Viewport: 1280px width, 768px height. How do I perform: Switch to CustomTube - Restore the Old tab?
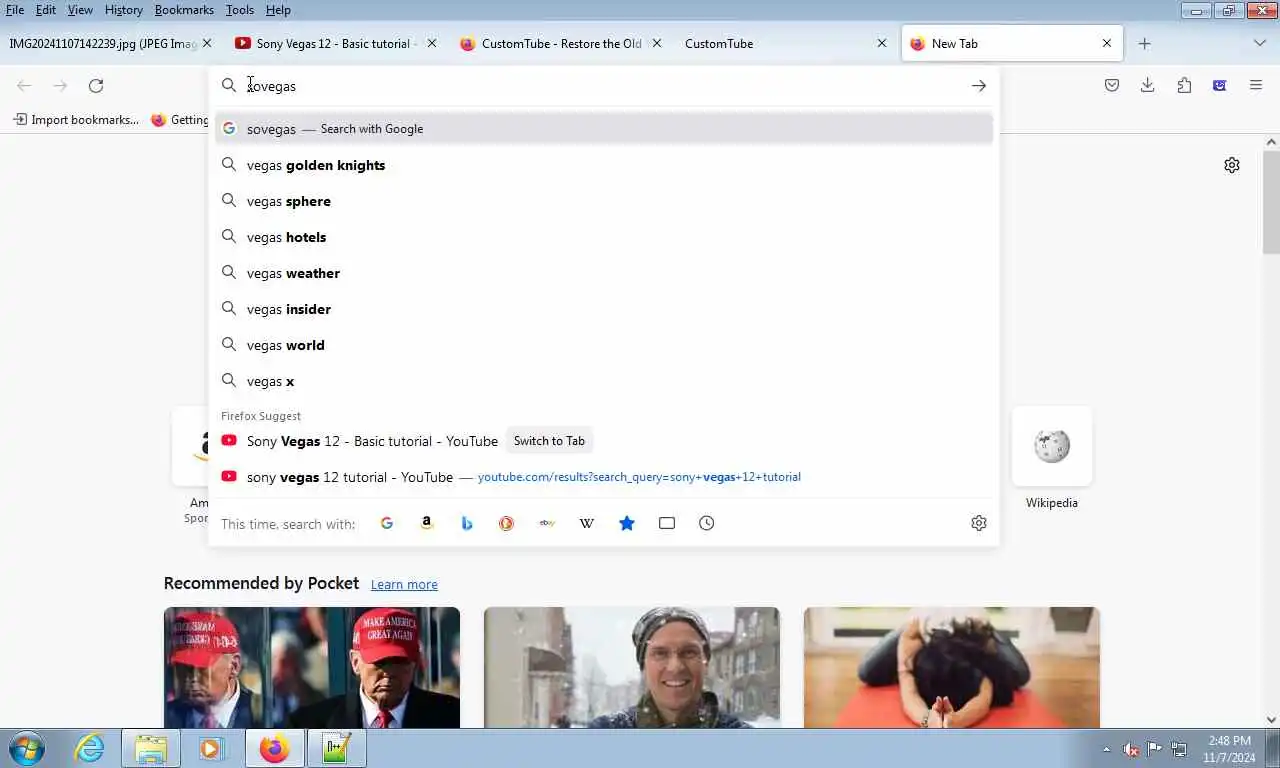tap(561, 44)
